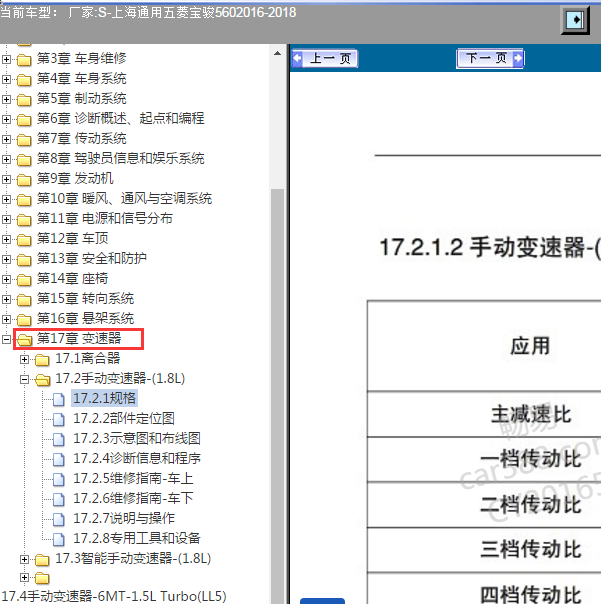
Task: Click the panel collapse arrow button at top right
Action: click(575, 20)
